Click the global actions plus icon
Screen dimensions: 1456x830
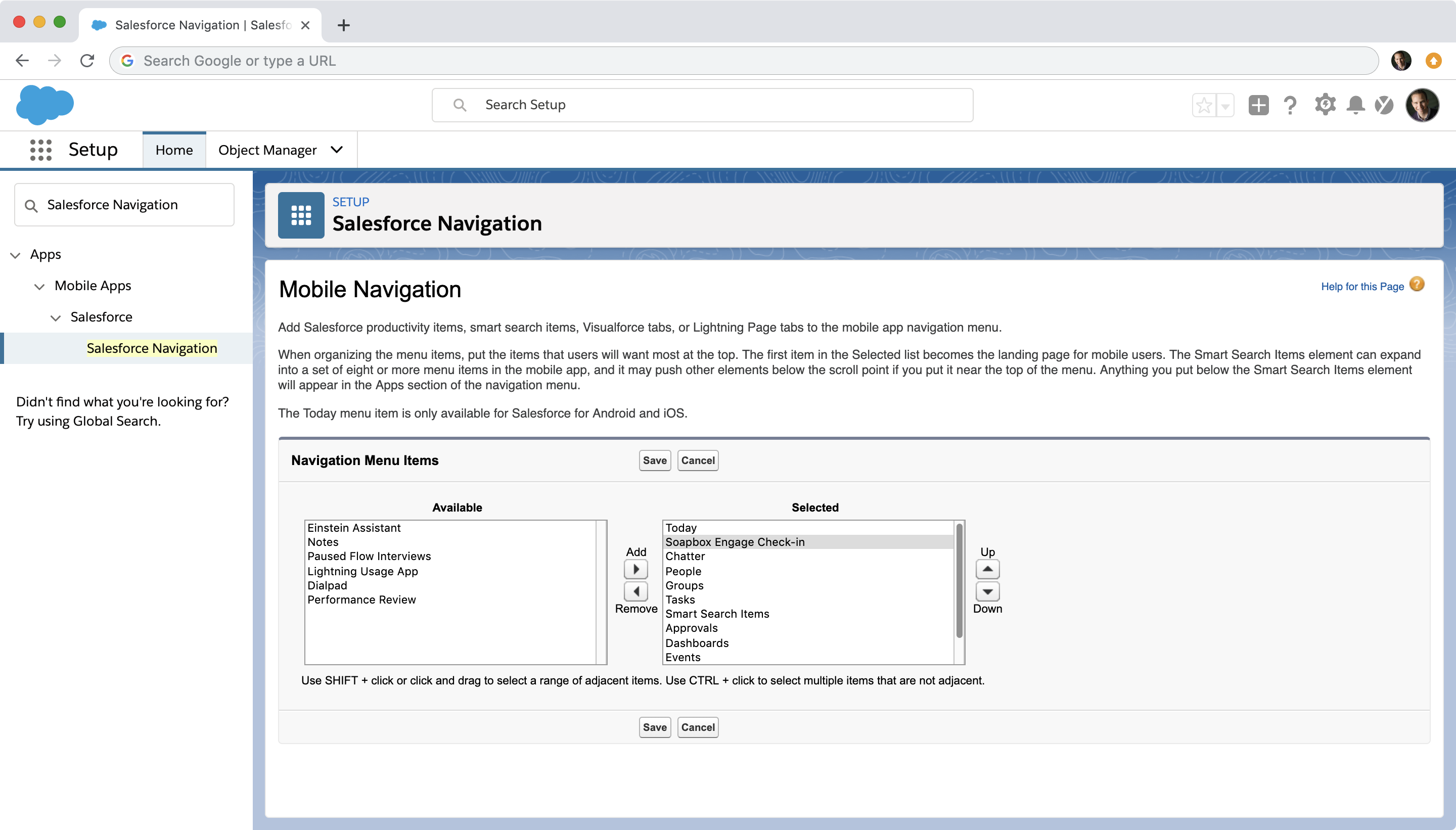pos(1258,106)
